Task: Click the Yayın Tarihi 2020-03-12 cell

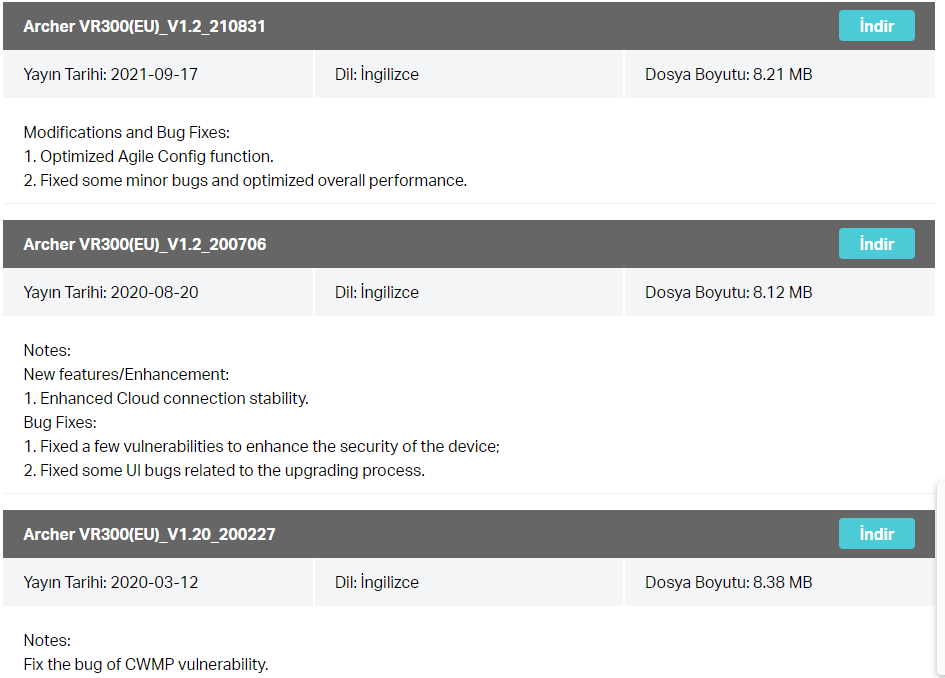Action: click(158, 582)
